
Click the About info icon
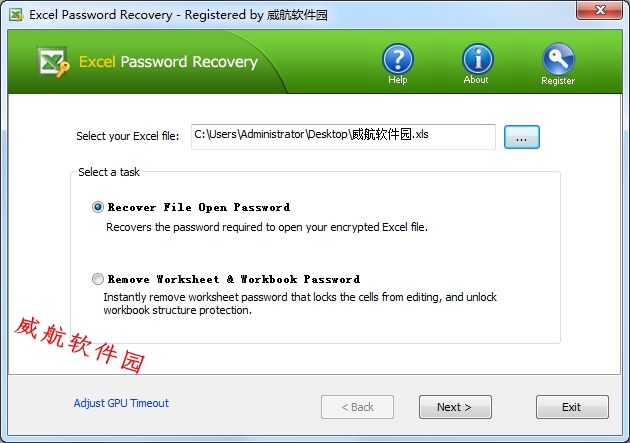coord(477,59)
